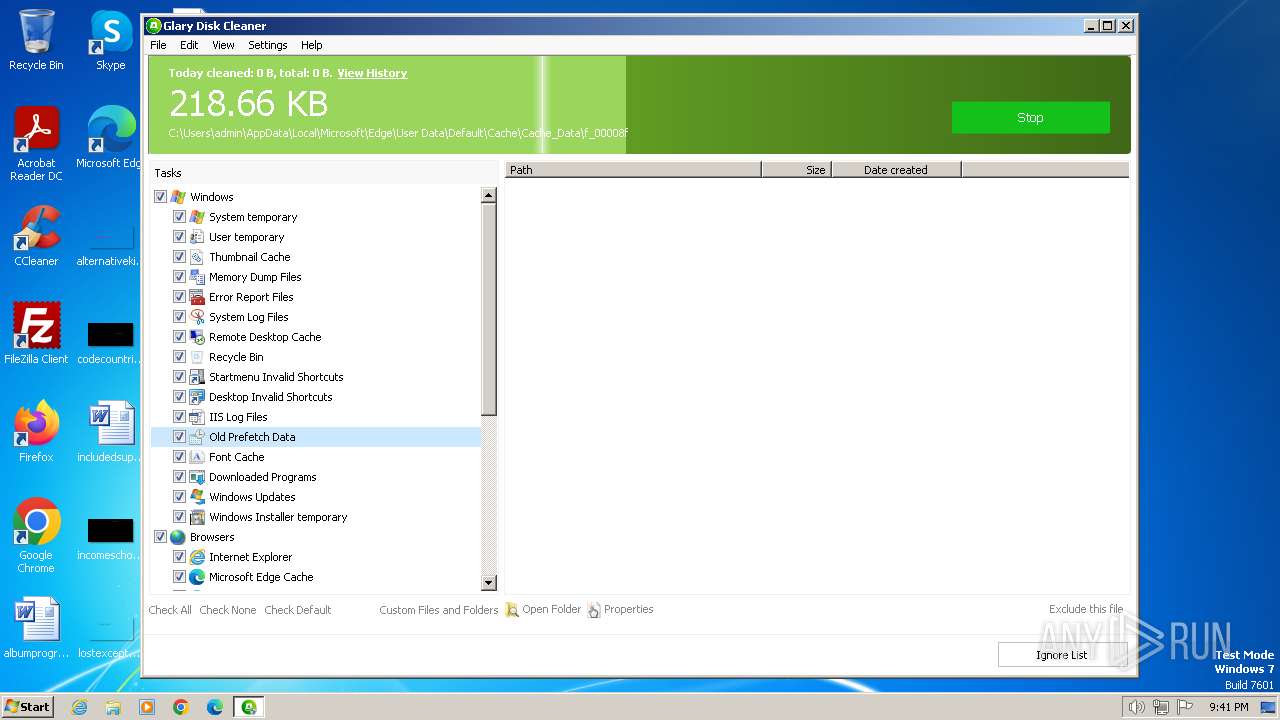Sort by Date created column header

point(896,170)
